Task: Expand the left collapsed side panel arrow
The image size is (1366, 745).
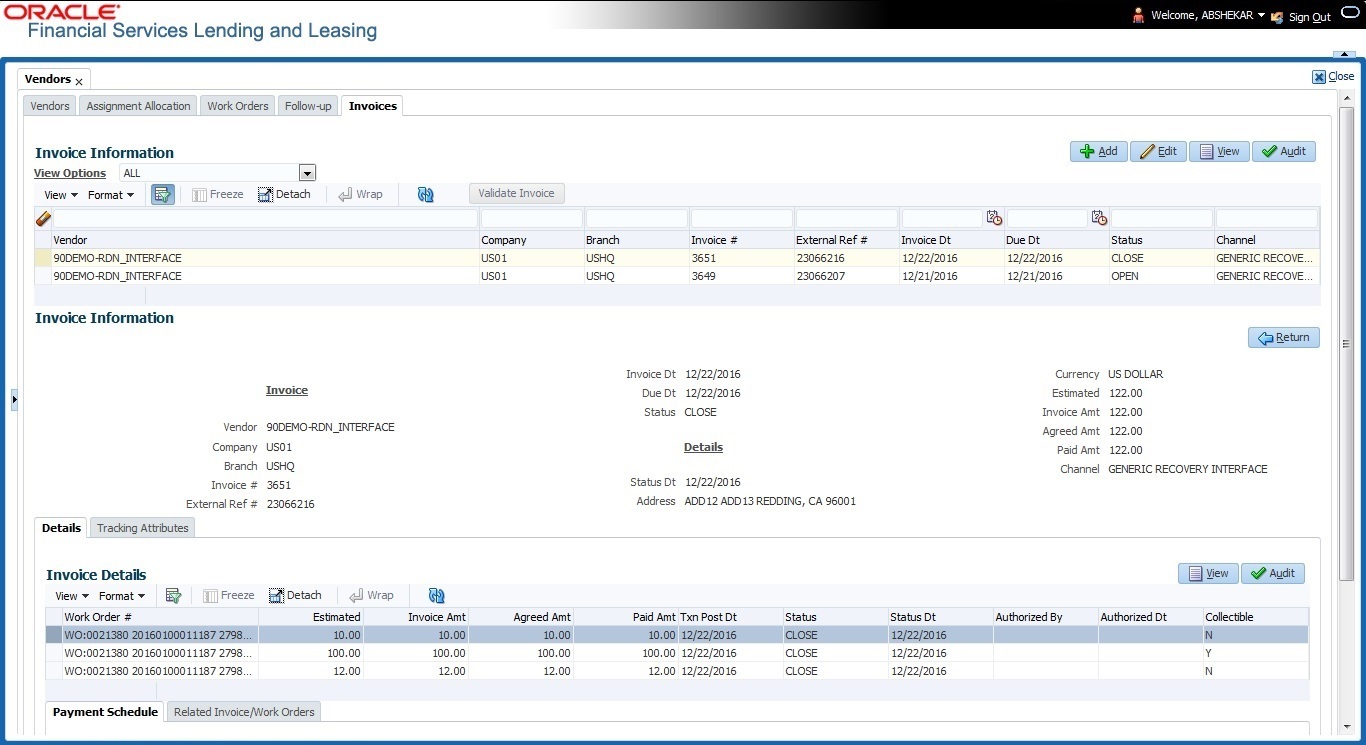Action: [x=14, y=400]
